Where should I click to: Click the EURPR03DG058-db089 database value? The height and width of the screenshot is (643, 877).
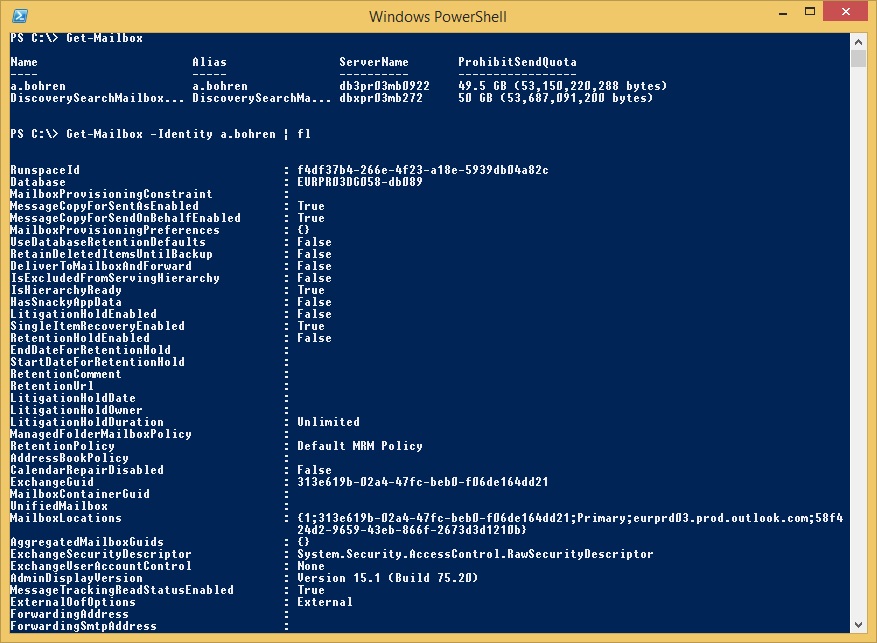tap(360, 182)
